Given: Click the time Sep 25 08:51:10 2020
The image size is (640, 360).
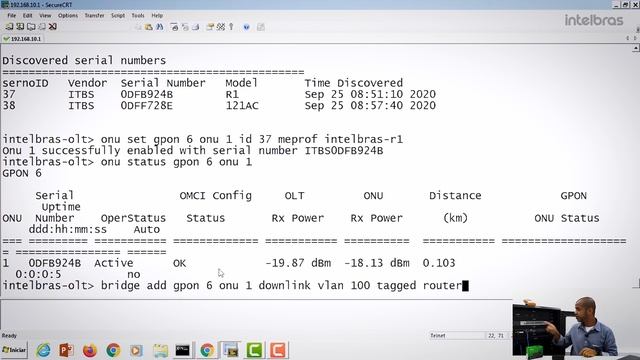Looking at the screenshot, I should coord(370,95).
